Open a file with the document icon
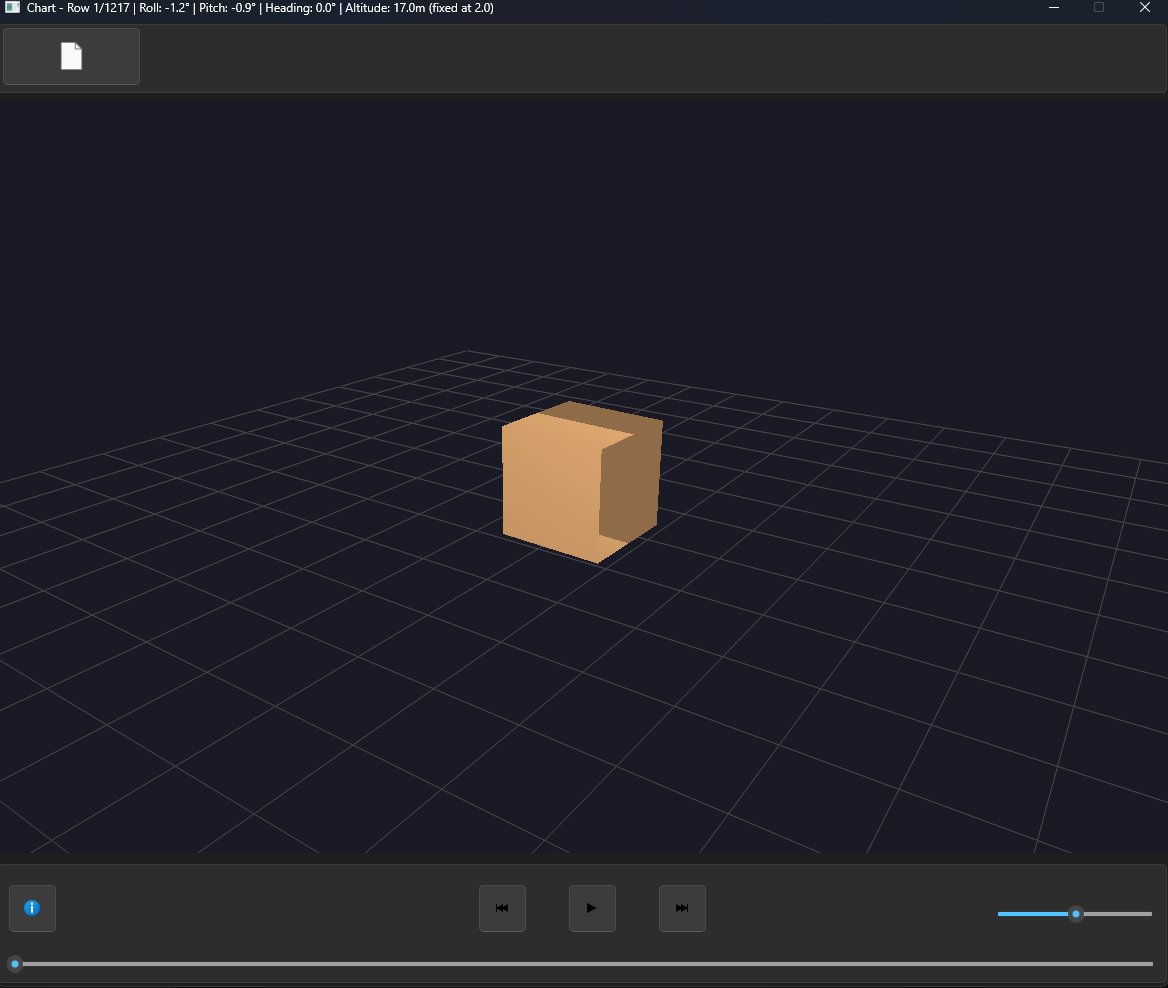The width and height of the screenshot is (1168, 988). coord(72,57)
